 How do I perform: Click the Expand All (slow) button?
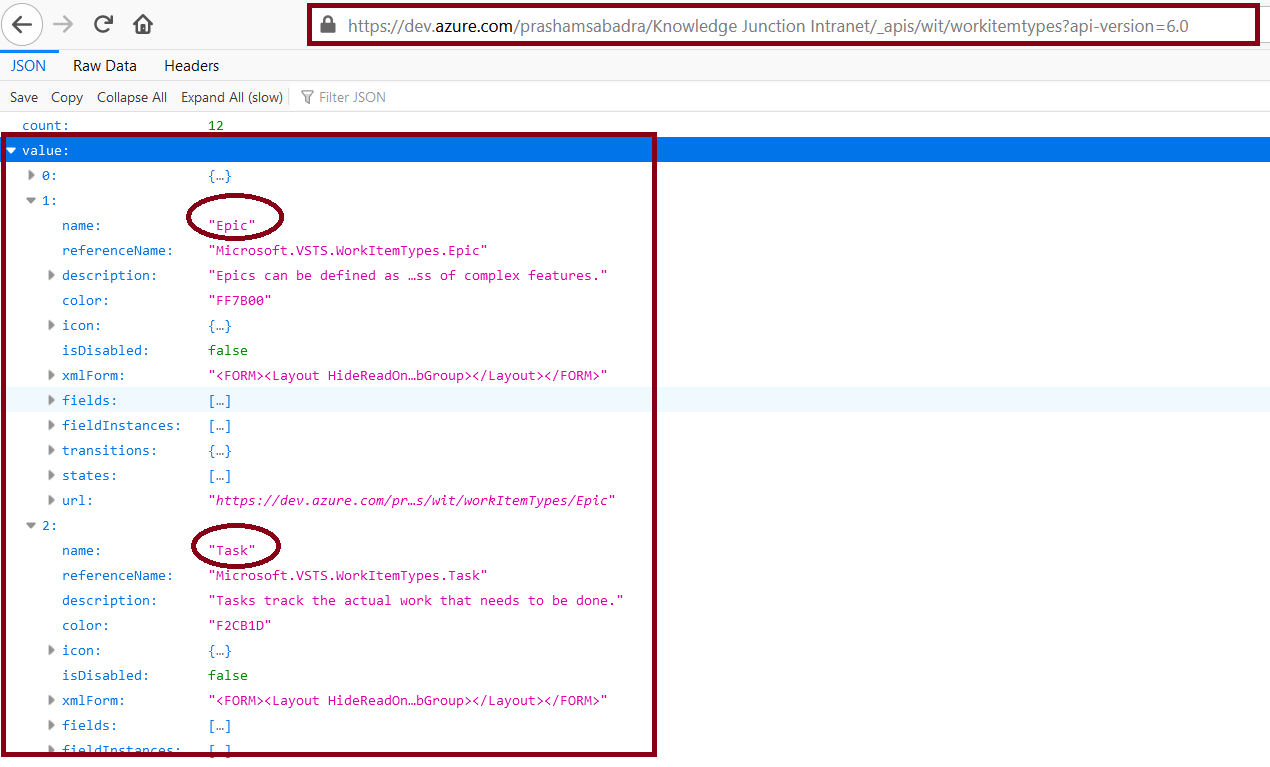pyautogui.click(x=232, y=97)
